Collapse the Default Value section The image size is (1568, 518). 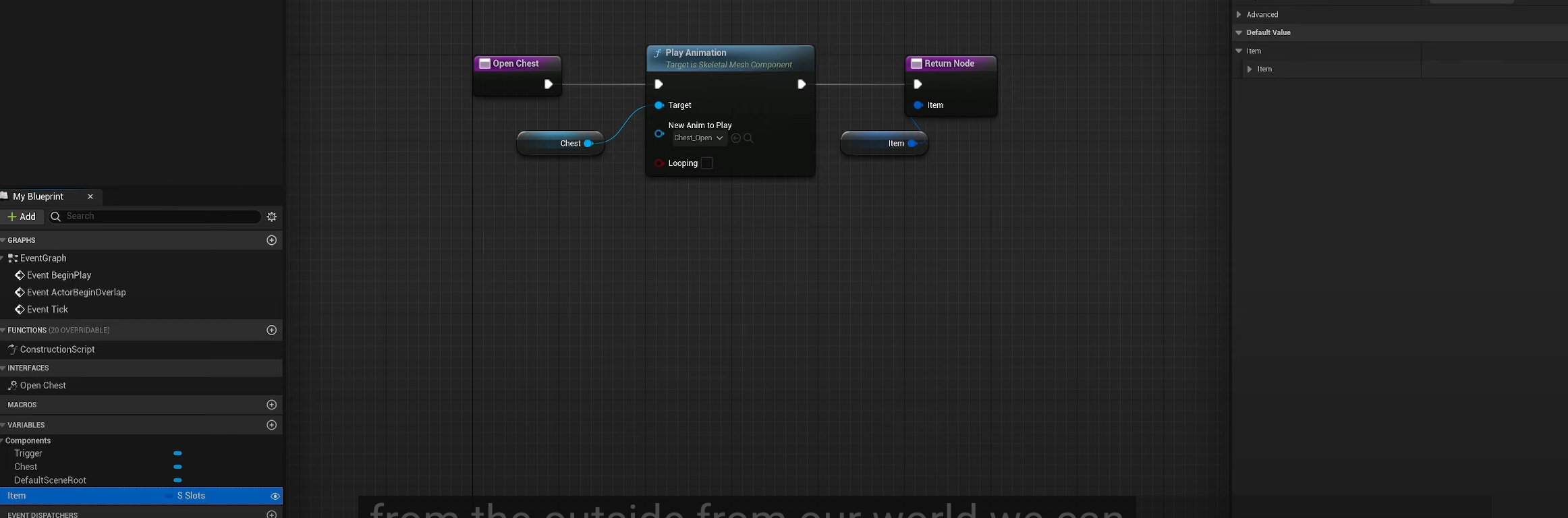[x=1239, y=32]
